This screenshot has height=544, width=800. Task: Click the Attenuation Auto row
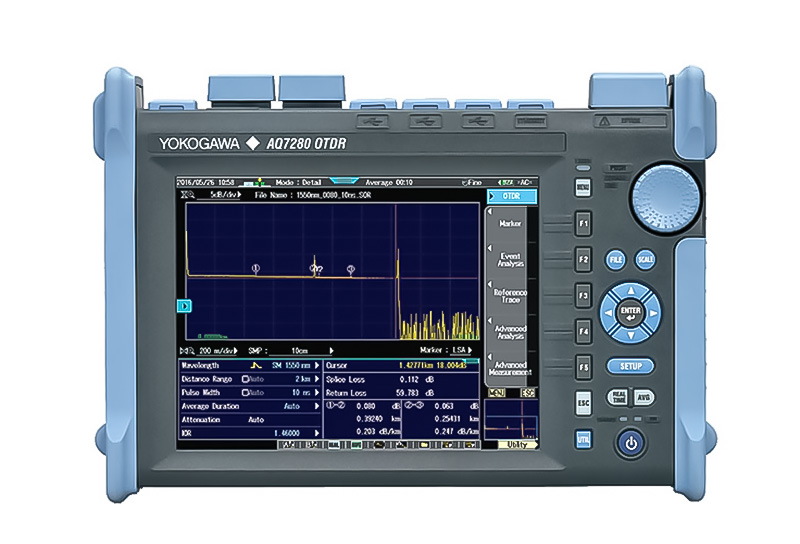[250, 419]
